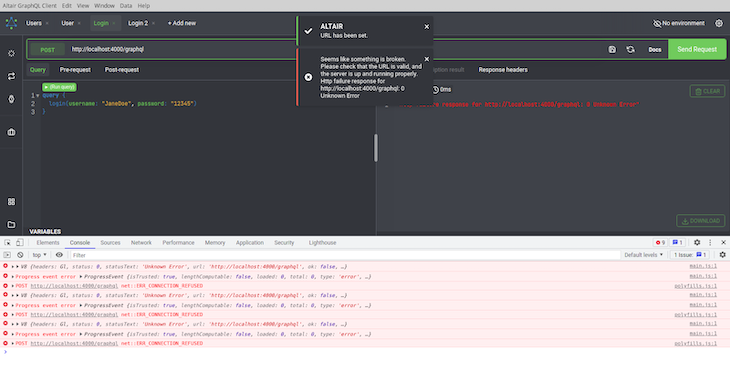This screenshot has height=382, width=730.
Task: Expand the VARIABLES panel
Action: pos(45,231)
